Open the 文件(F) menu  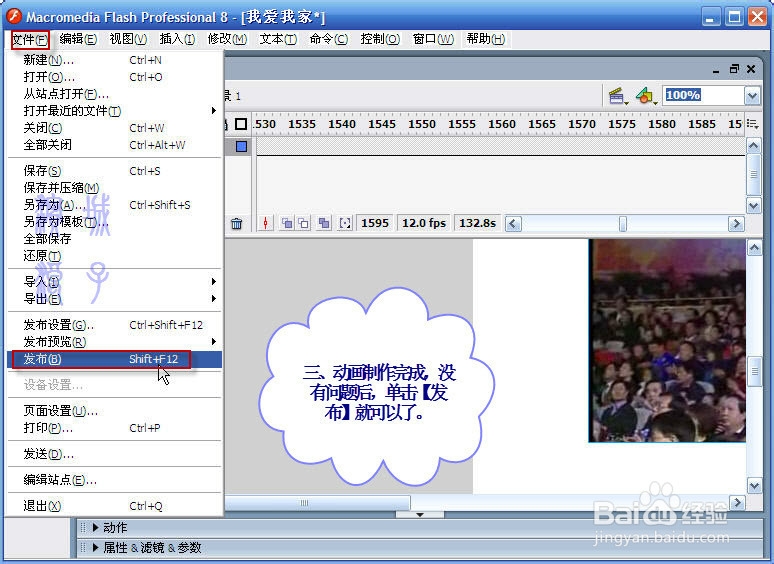(30, 39)
